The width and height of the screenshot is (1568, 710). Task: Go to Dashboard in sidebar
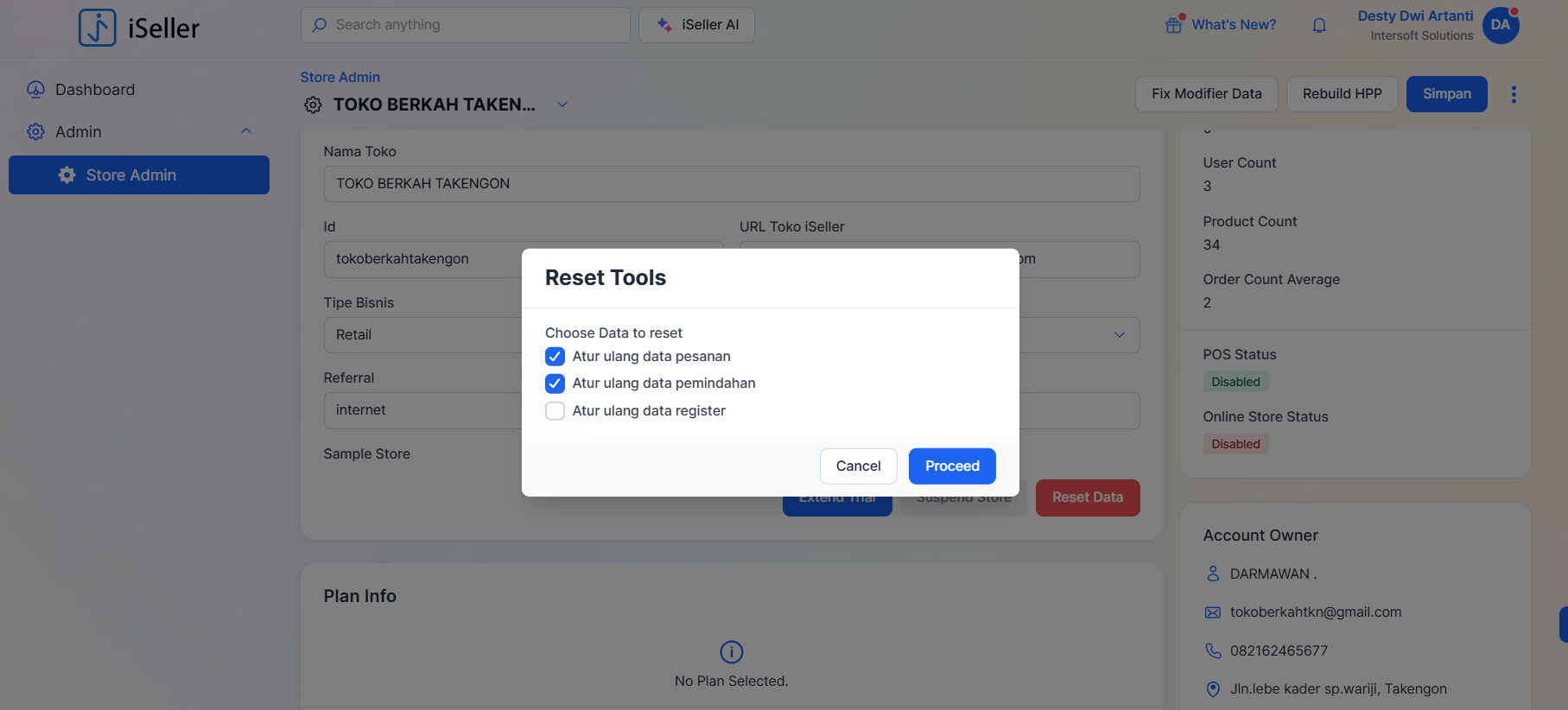click(95, 90)
